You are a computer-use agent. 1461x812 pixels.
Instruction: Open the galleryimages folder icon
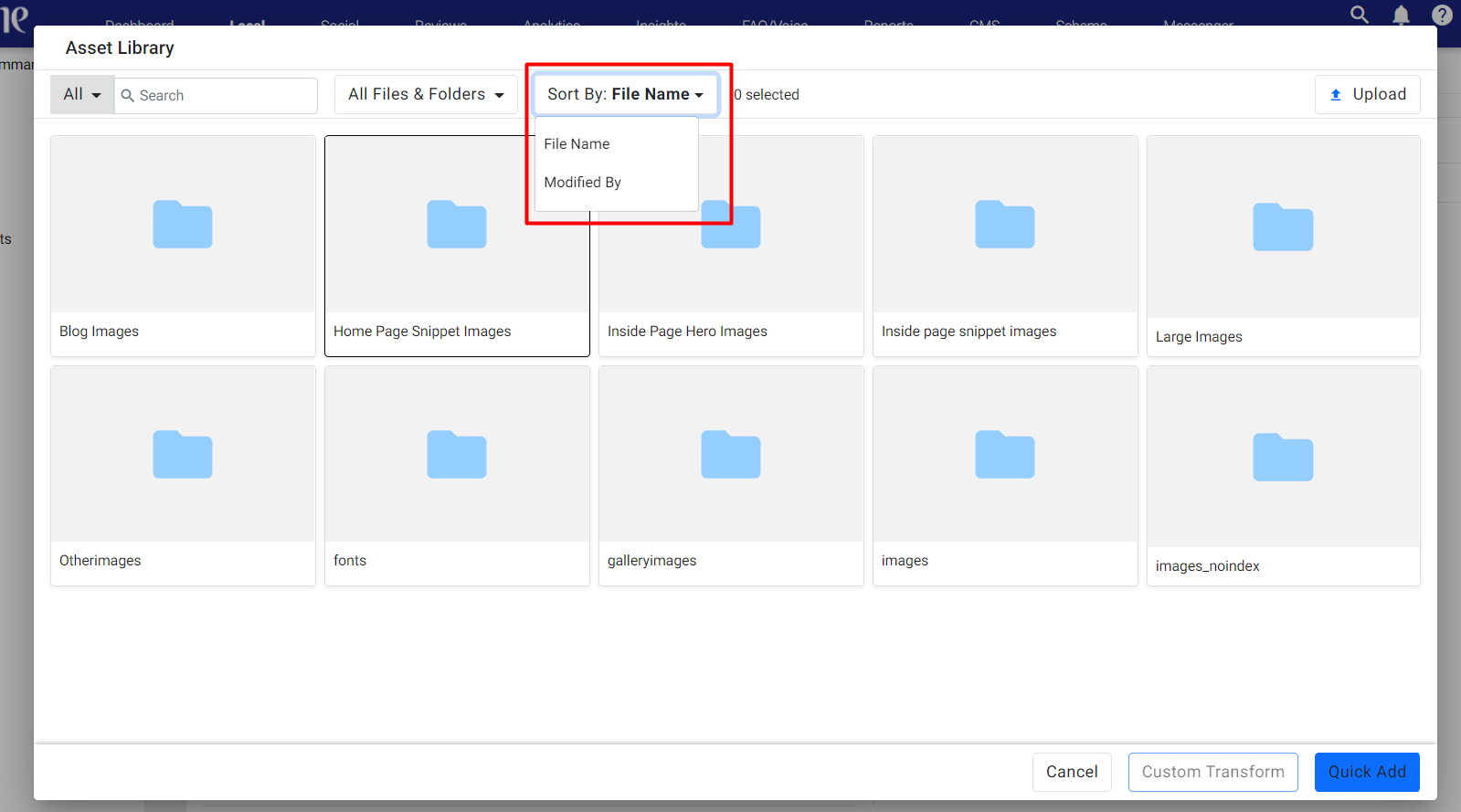coord(731,454)
